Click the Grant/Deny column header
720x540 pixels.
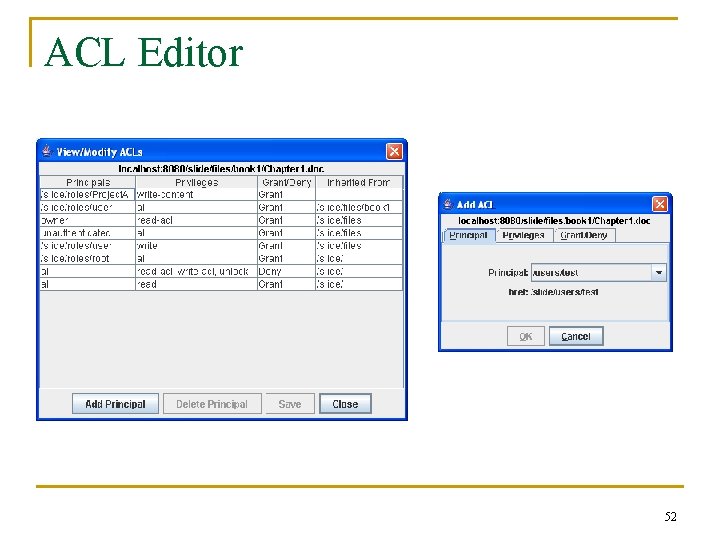pyautogui.click(x=287, y=182)
